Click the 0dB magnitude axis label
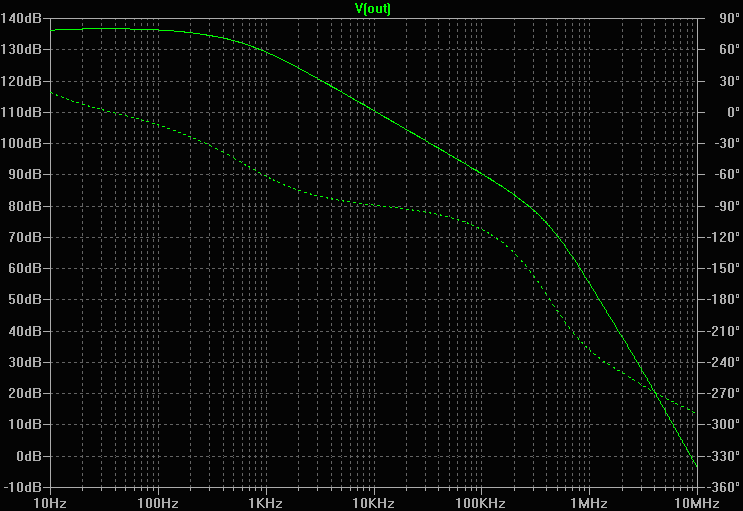 [x=29, y=456]
